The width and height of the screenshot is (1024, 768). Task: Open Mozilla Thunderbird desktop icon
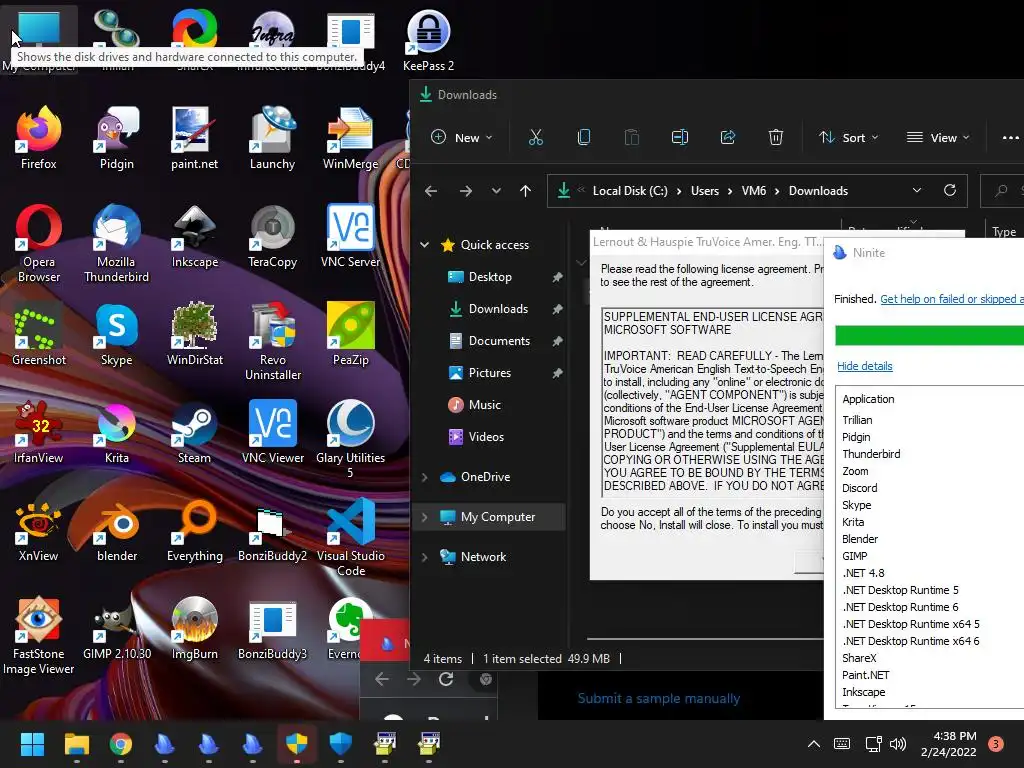click(x=117, y=244)
